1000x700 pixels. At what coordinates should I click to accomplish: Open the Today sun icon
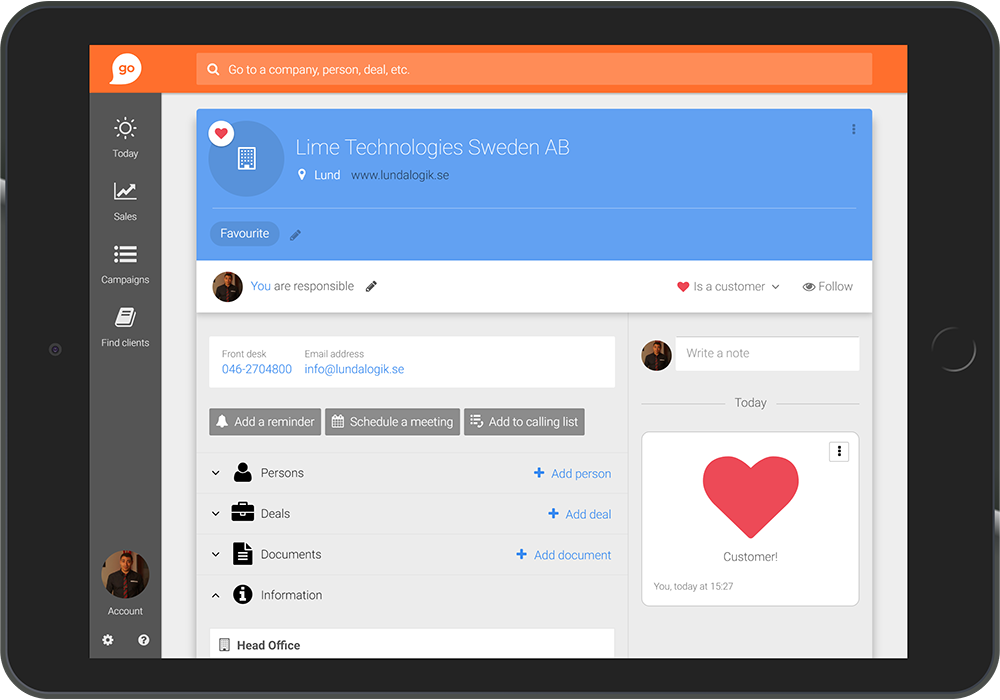125,128
